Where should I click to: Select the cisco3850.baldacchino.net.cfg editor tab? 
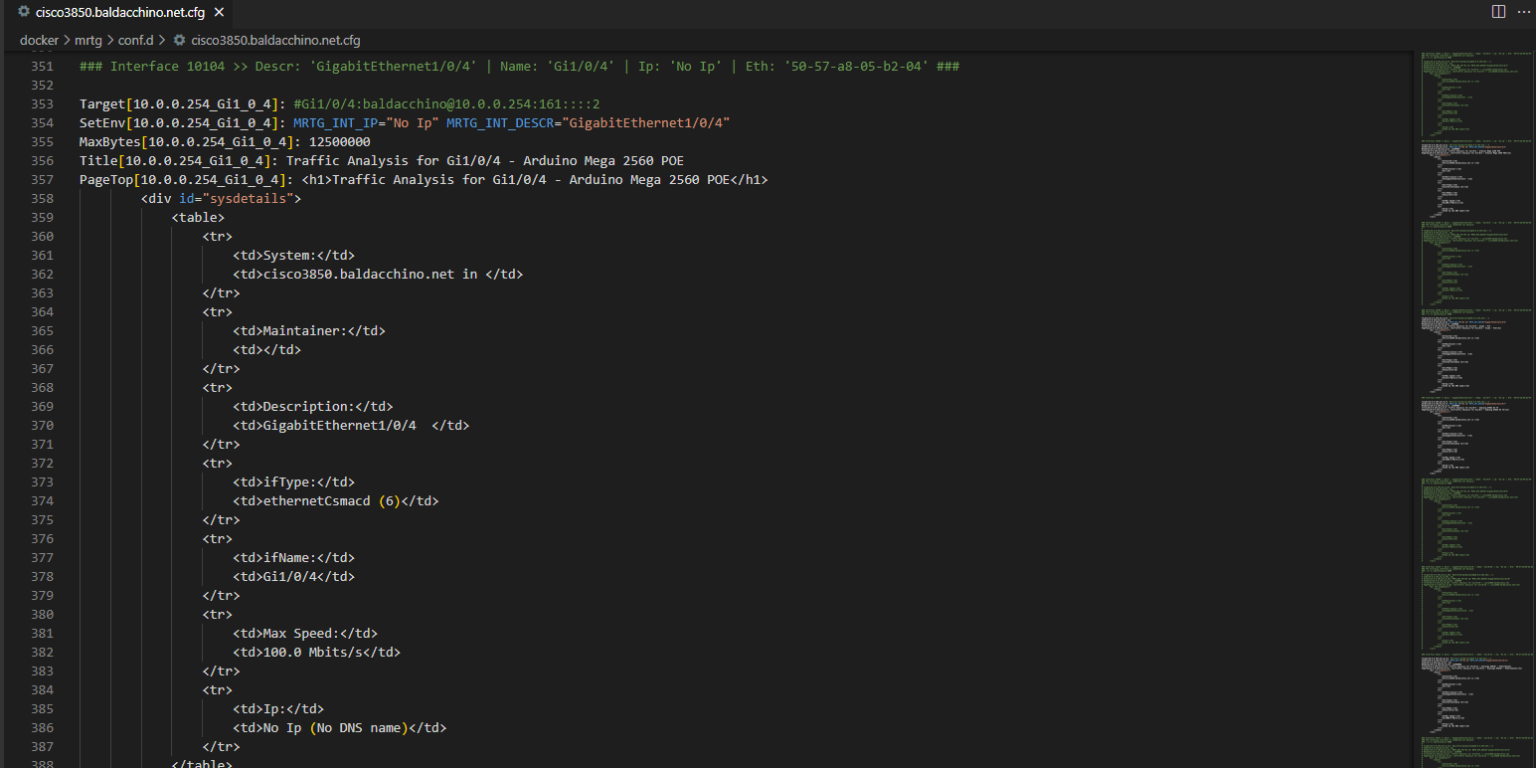pyautogui.click(x=120, y=13)
